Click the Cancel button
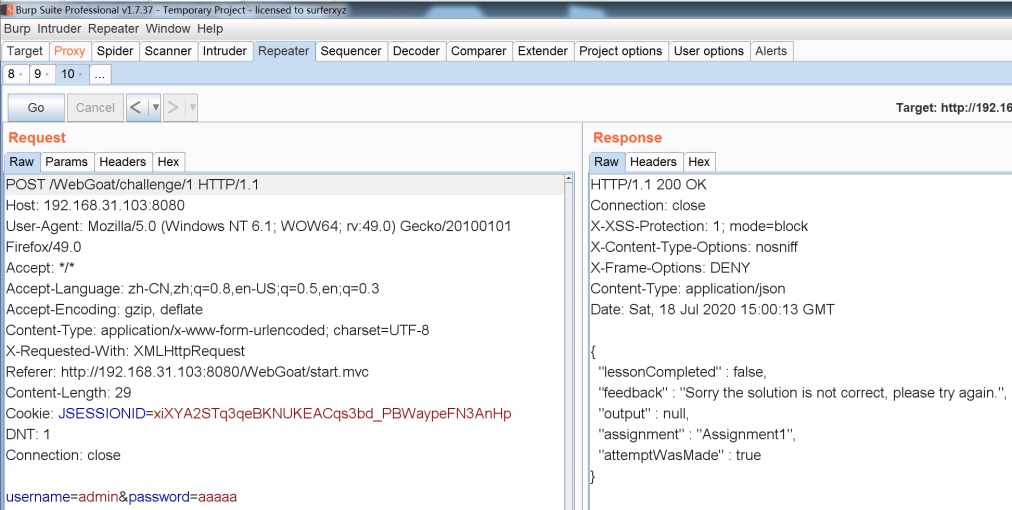Screen dimensions: 1012x510 pyautogui.click(x=95, y=108)
